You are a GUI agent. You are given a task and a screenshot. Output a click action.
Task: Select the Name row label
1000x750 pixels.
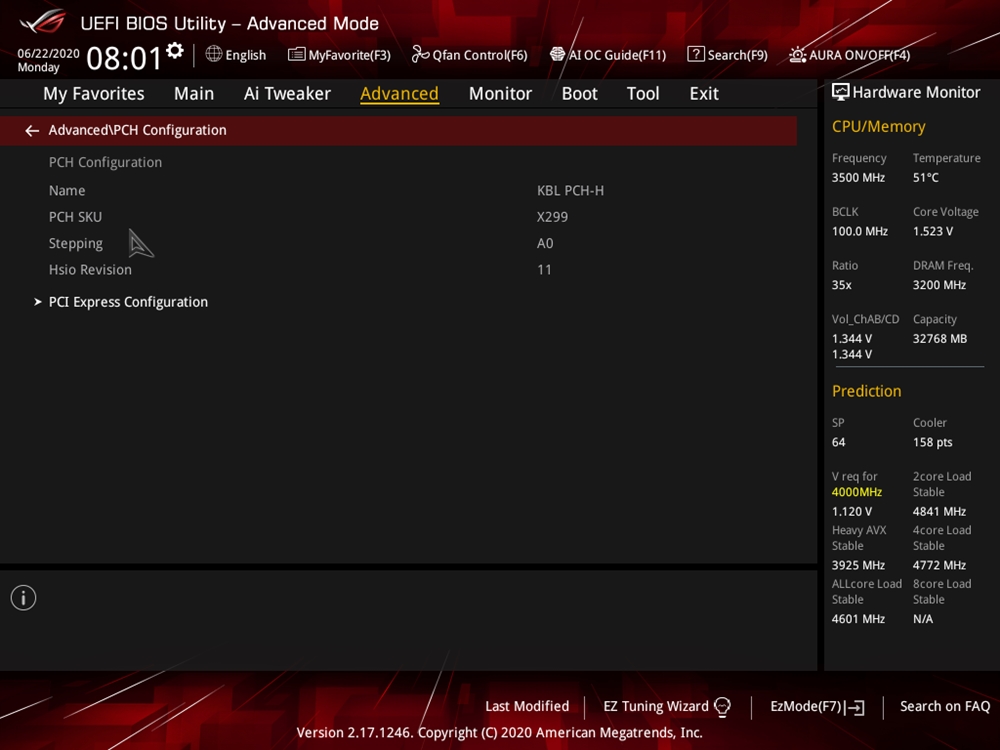pos(67,191)
